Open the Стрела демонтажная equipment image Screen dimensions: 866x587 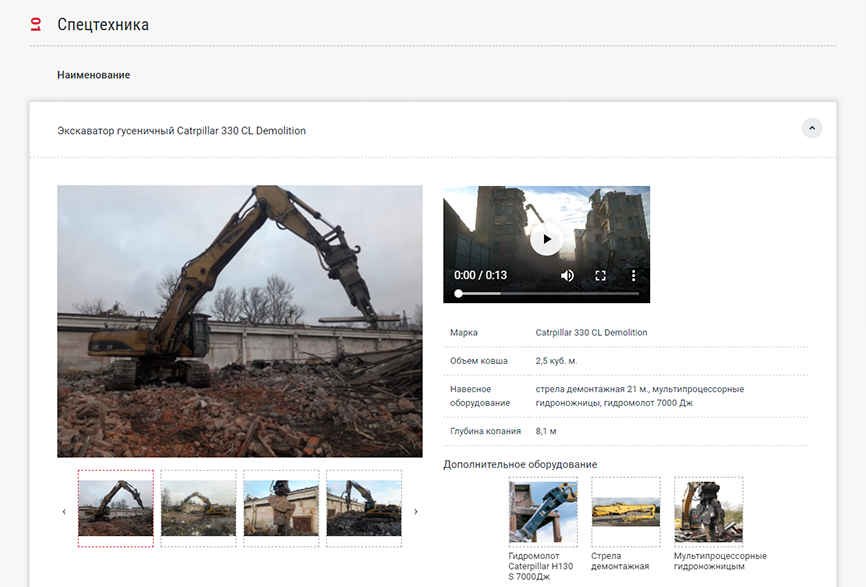tap(626, 512)
